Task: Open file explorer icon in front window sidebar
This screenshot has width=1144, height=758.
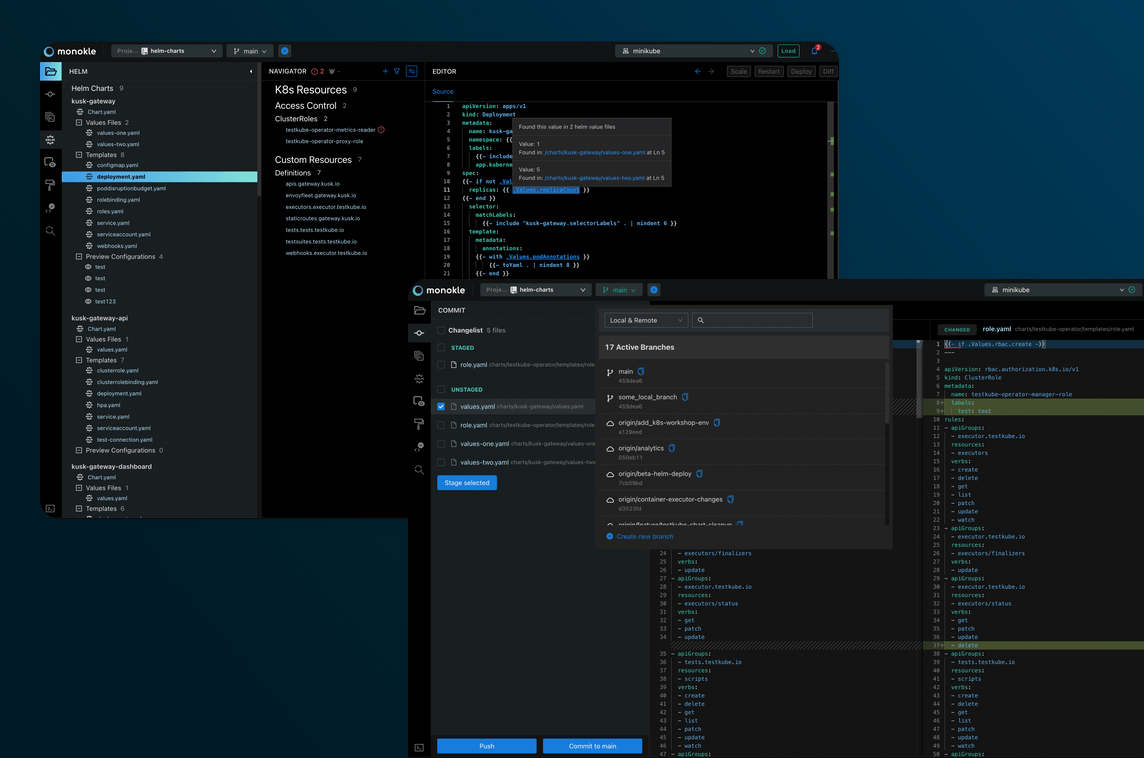Action: [x=420, y=310]
